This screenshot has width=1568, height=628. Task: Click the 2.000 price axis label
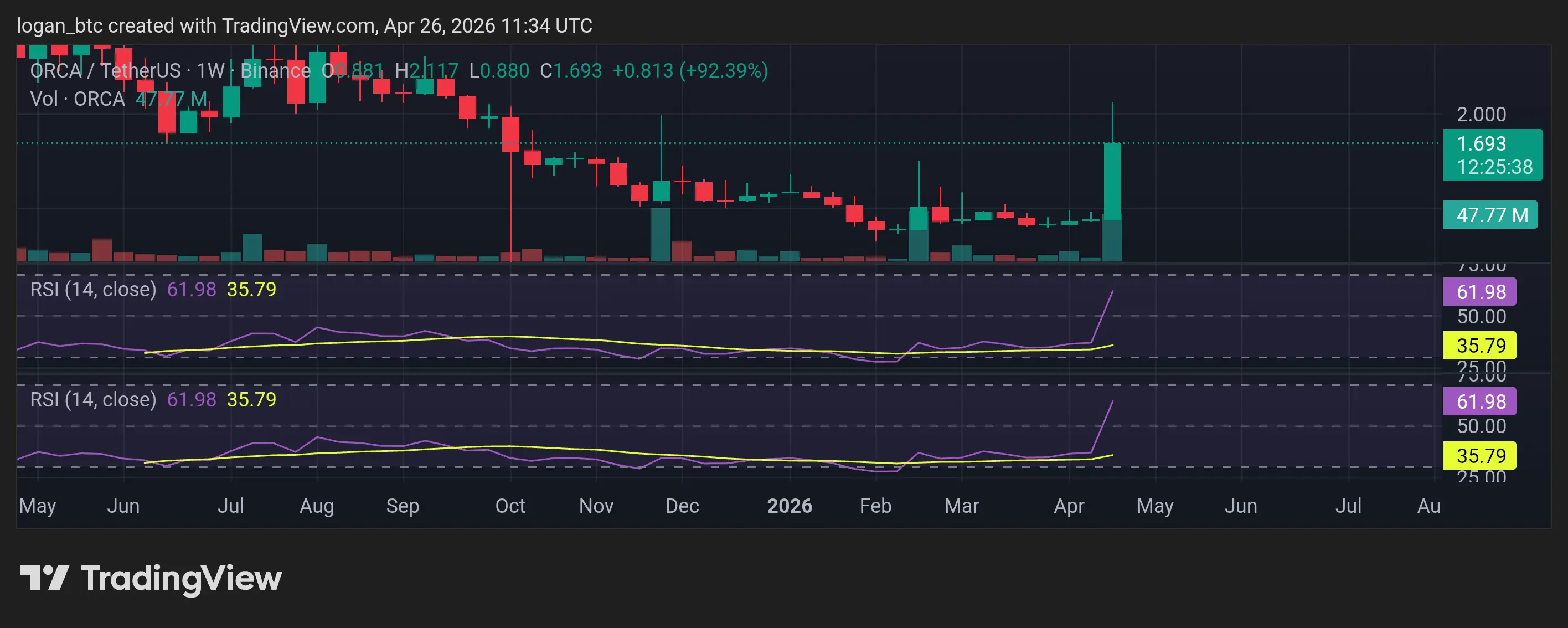coord(1481,115)
